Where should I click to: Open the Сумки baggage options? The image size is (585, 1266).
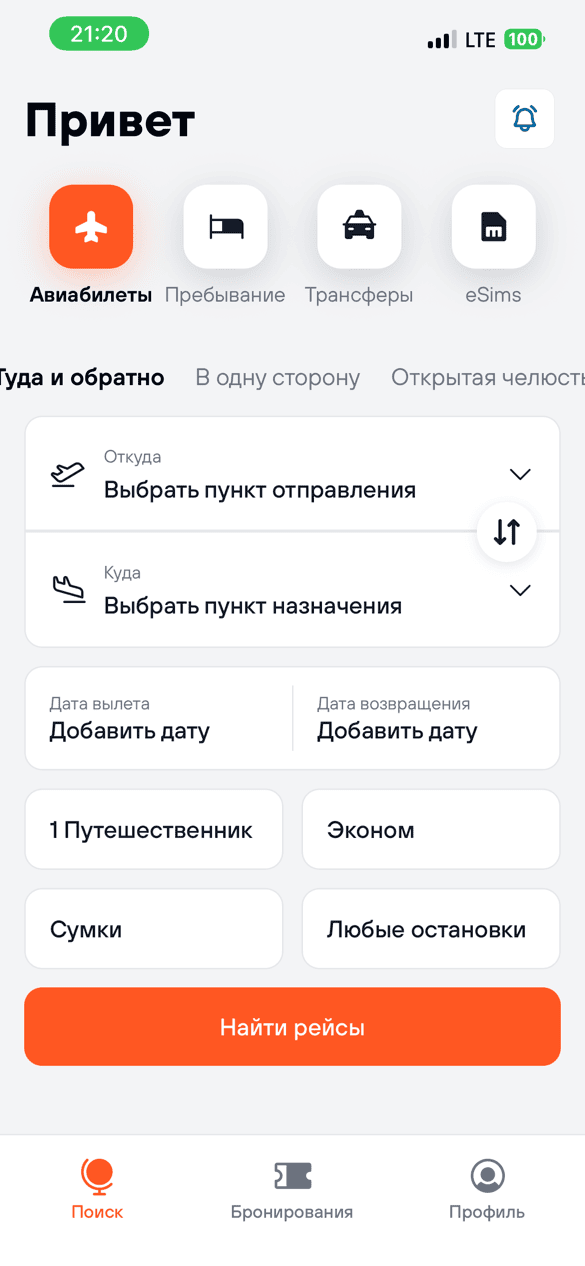point(153,928)
